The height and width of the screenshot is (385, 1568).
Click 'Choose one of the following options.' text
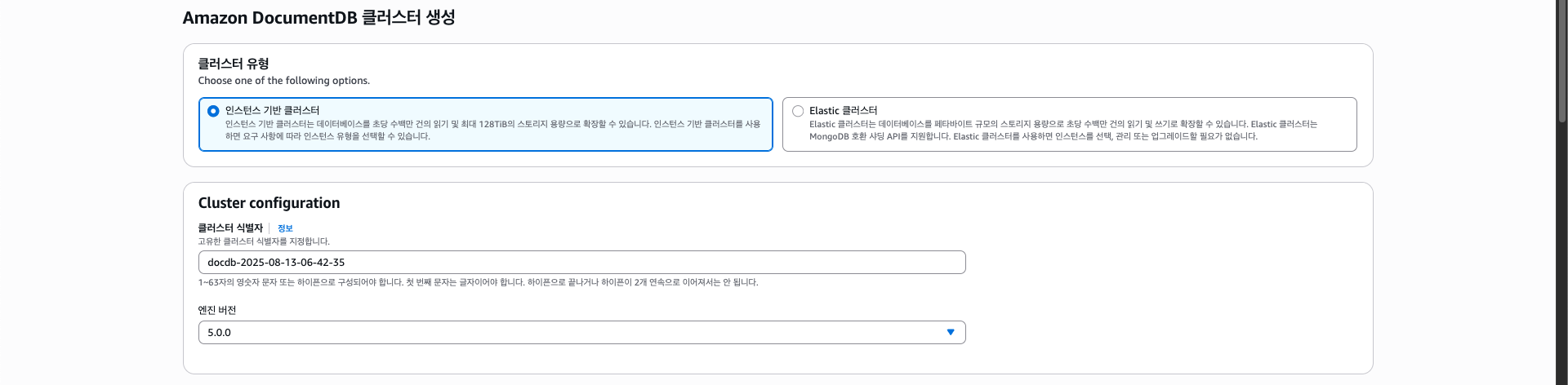284,81
